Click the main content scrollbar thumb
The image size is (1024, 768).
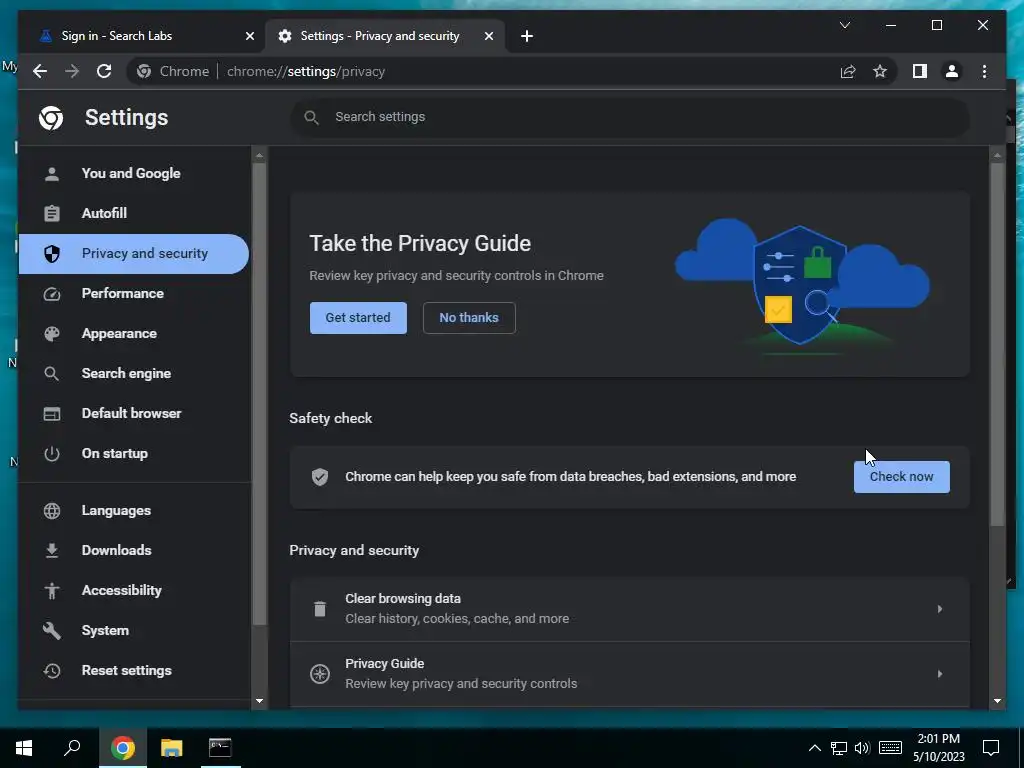tap(997, 344)
